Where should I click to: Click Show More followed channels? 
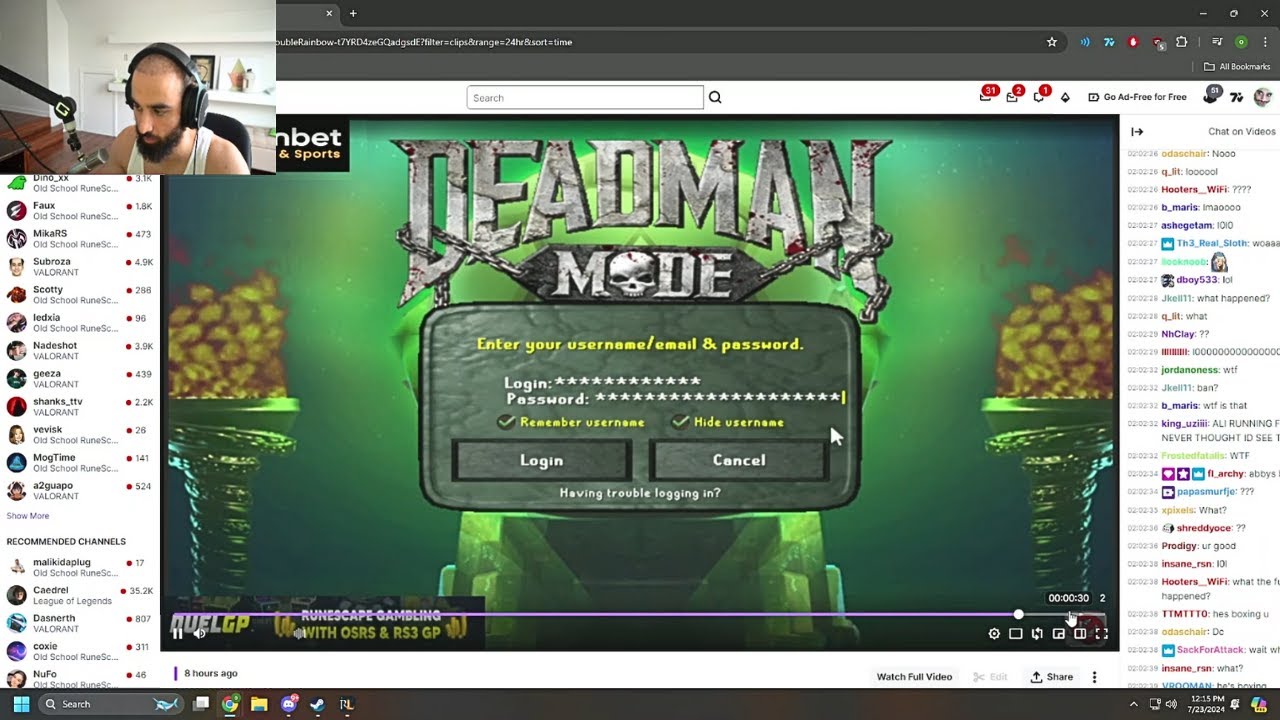(x=28, y=516)
